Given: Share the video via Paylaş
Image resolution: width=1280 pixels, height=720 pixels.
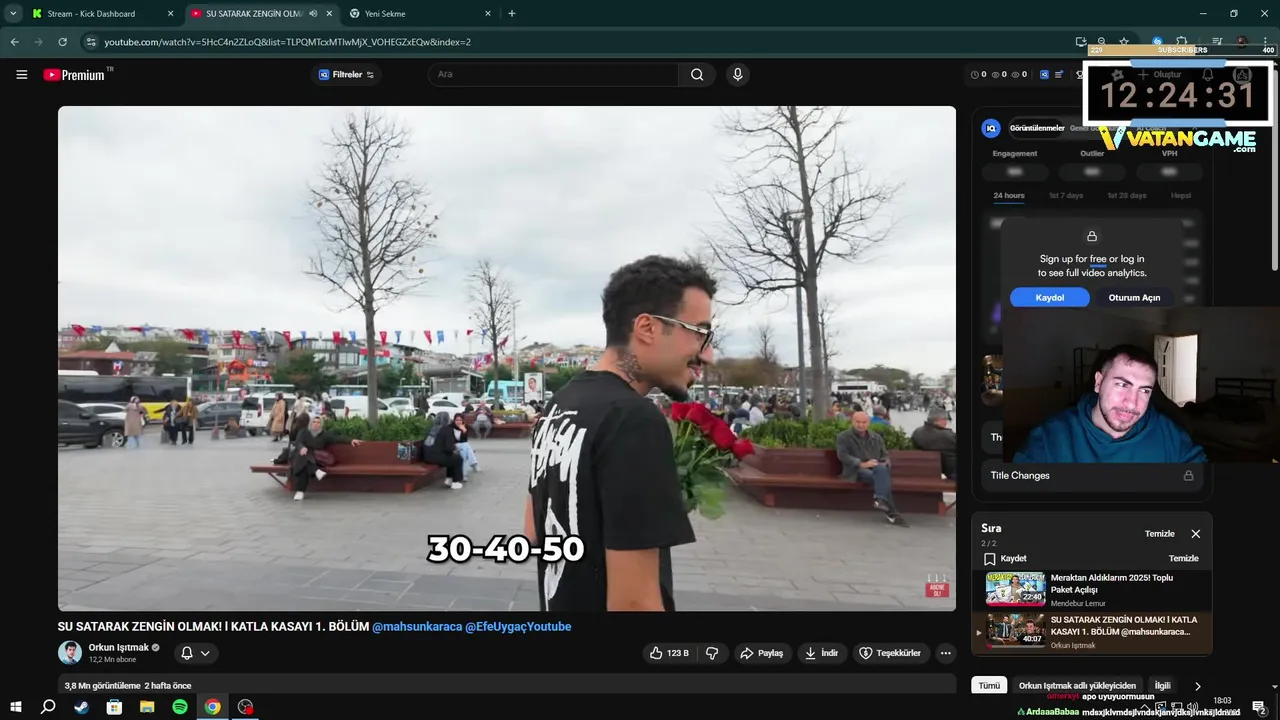Looking at the screenshot, I should (761, 653).
